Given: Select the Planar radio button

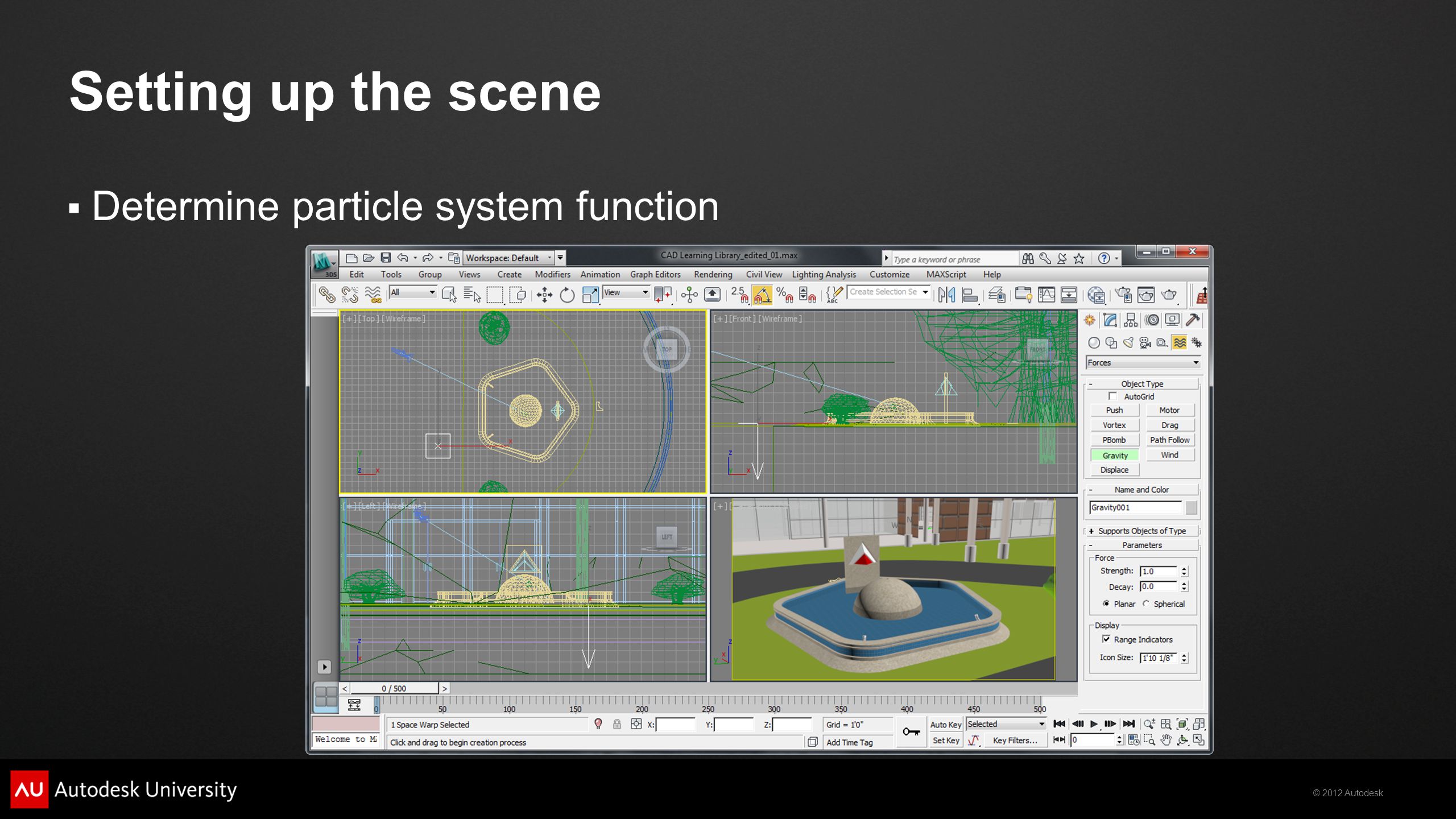Looking at the screenshot, I should click(x=1106, y=603).
